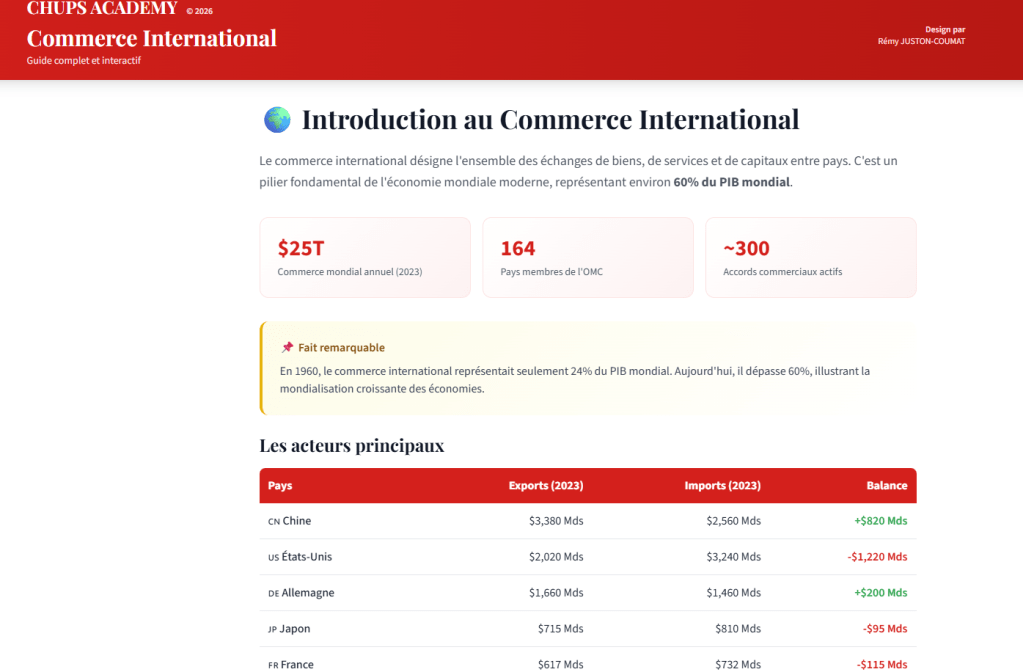Click the Rémy JUSTON-COUMAT designer credit
Image resolution: width=1023 pixels, height=672 pixels.
(x=921, y=41)
